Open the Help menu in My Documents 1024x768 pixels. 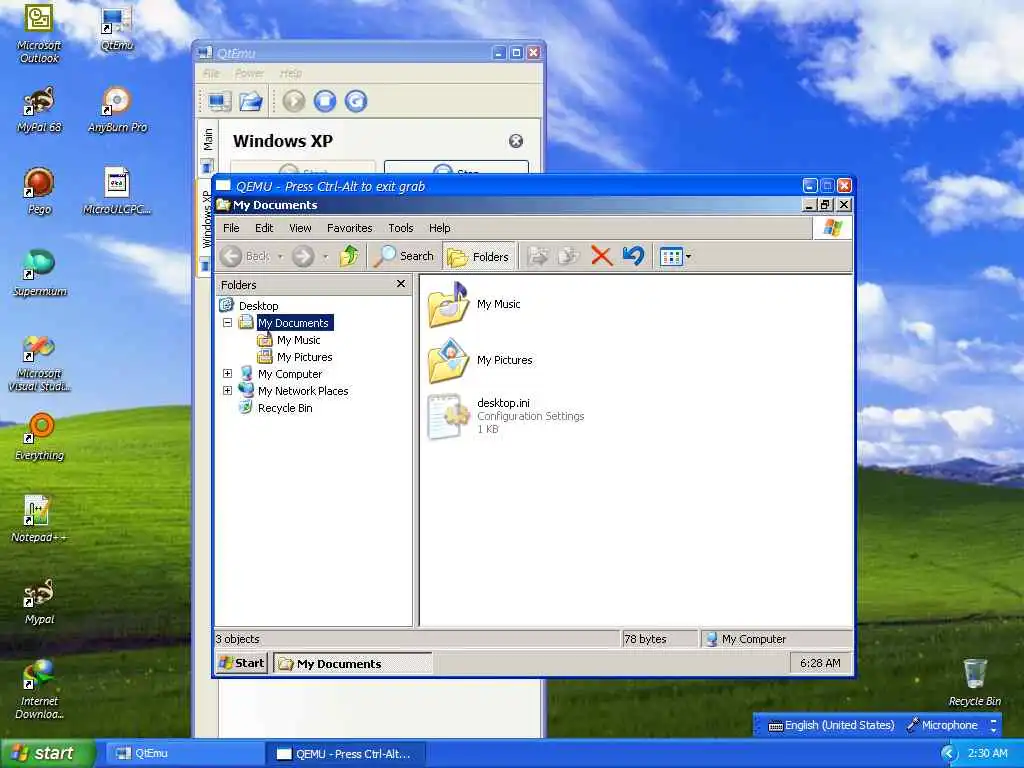(x=440, y=228)
